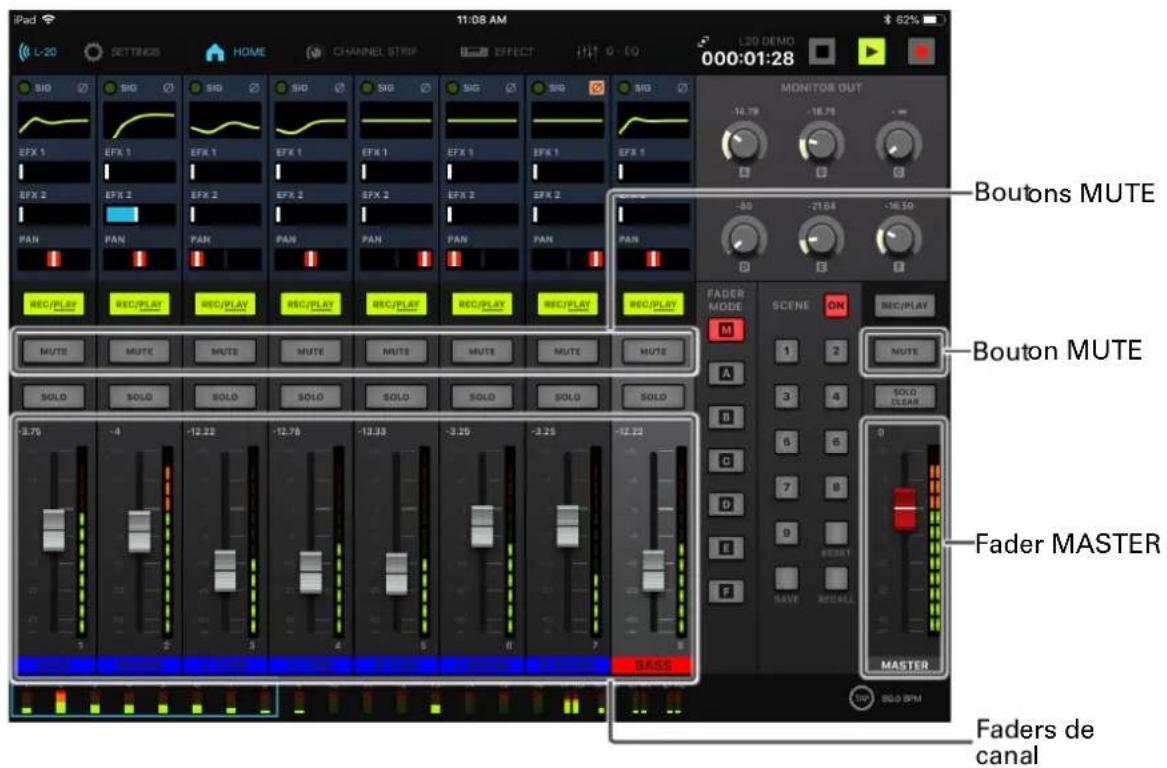
Task: Click the channel 1 fader handle at -3.75
Action: click(54, 530)
